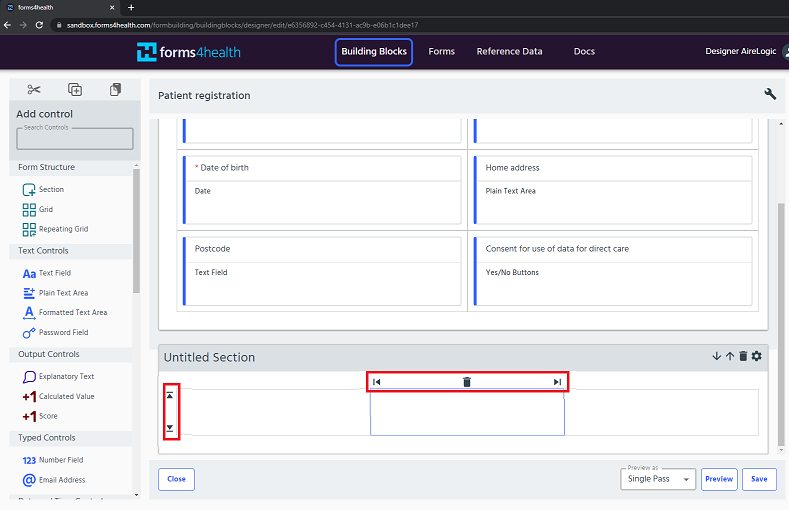The image size is (789, 510).
Task: Click the Close button
Action: click(177, 479)
